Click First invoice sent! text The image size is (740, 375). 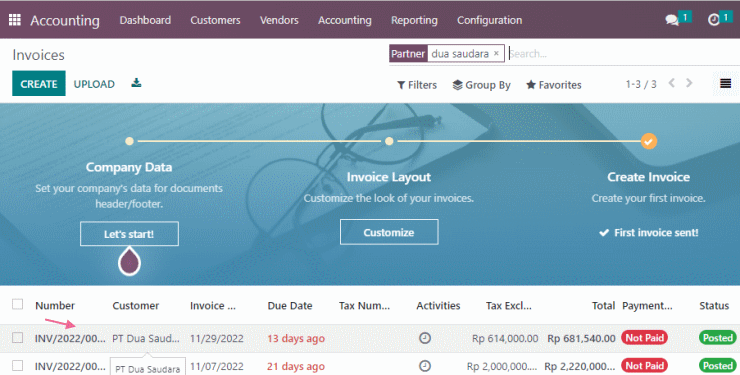pyautogui.click(x=656, y=233)
